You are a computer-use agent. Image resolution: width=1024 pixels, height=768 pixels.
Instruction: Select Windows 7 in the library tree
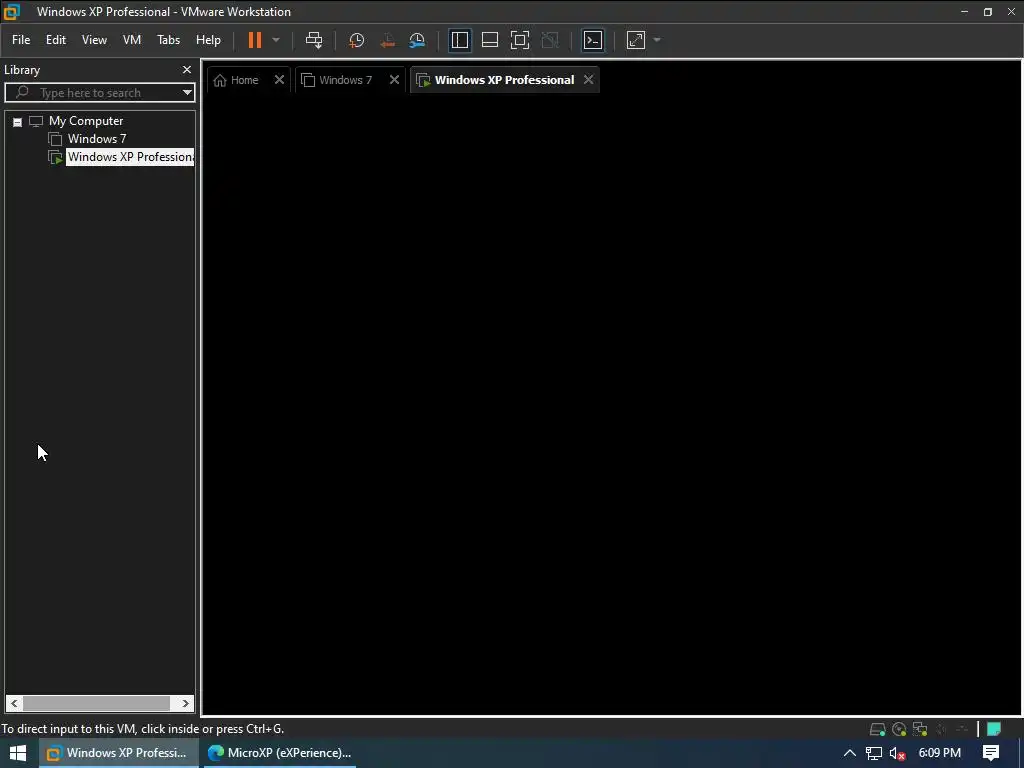[x=97, y=138]
